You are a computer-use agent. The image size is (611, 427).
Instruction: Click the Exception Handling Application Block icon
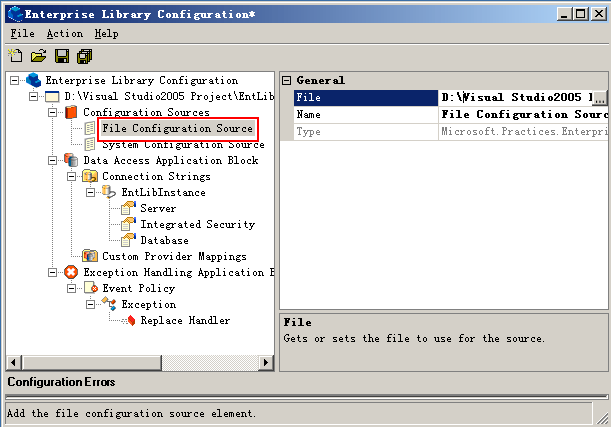[71, 272]
